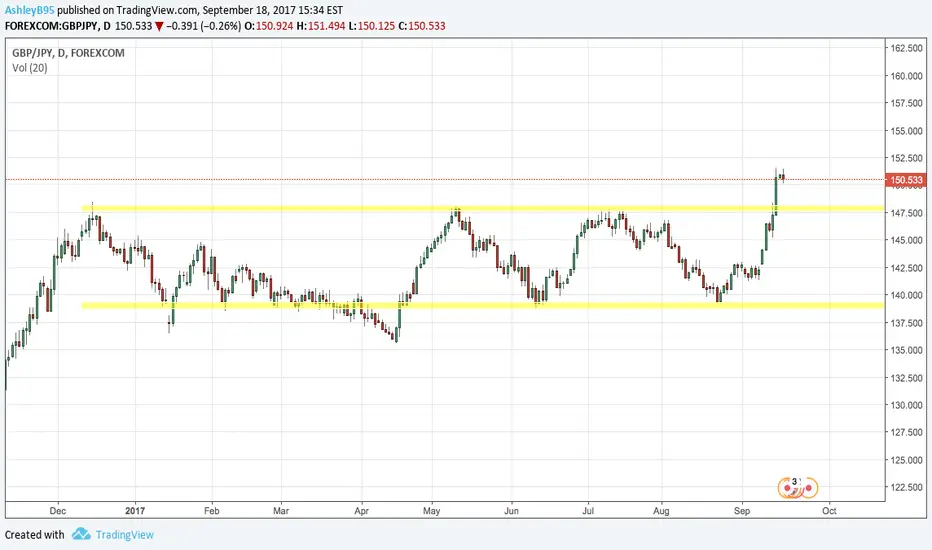Click the 142.500 price axis label
This screenshot has width=932, height=550.
(x=906, y=268)
